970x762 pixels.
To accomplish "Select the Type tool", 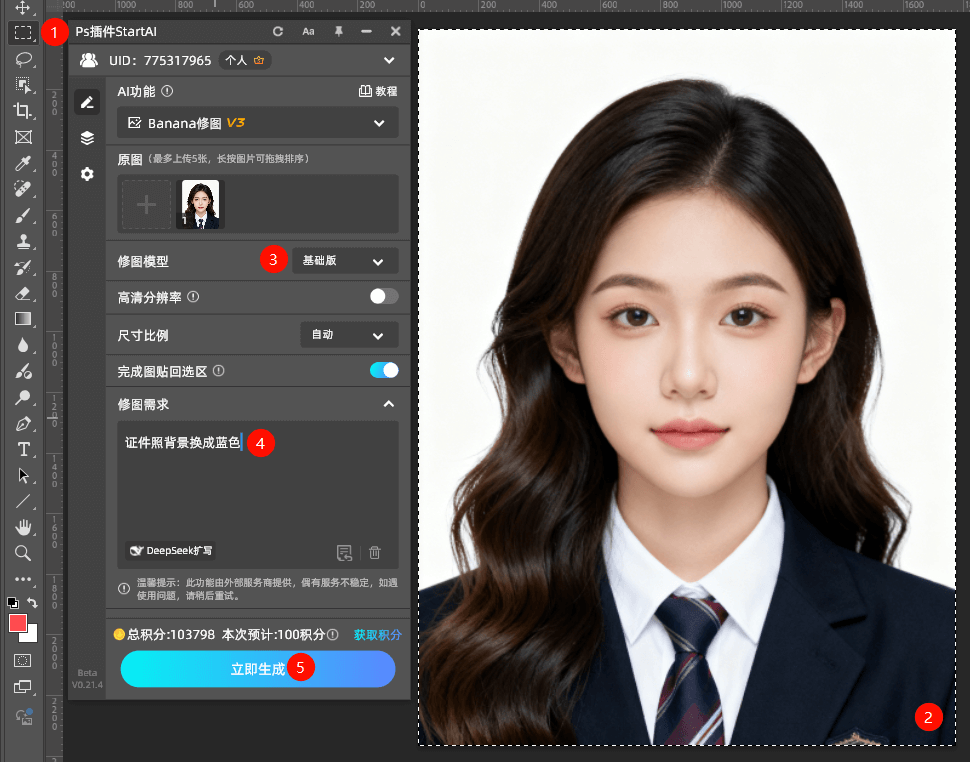I will (x=22, y=449).
